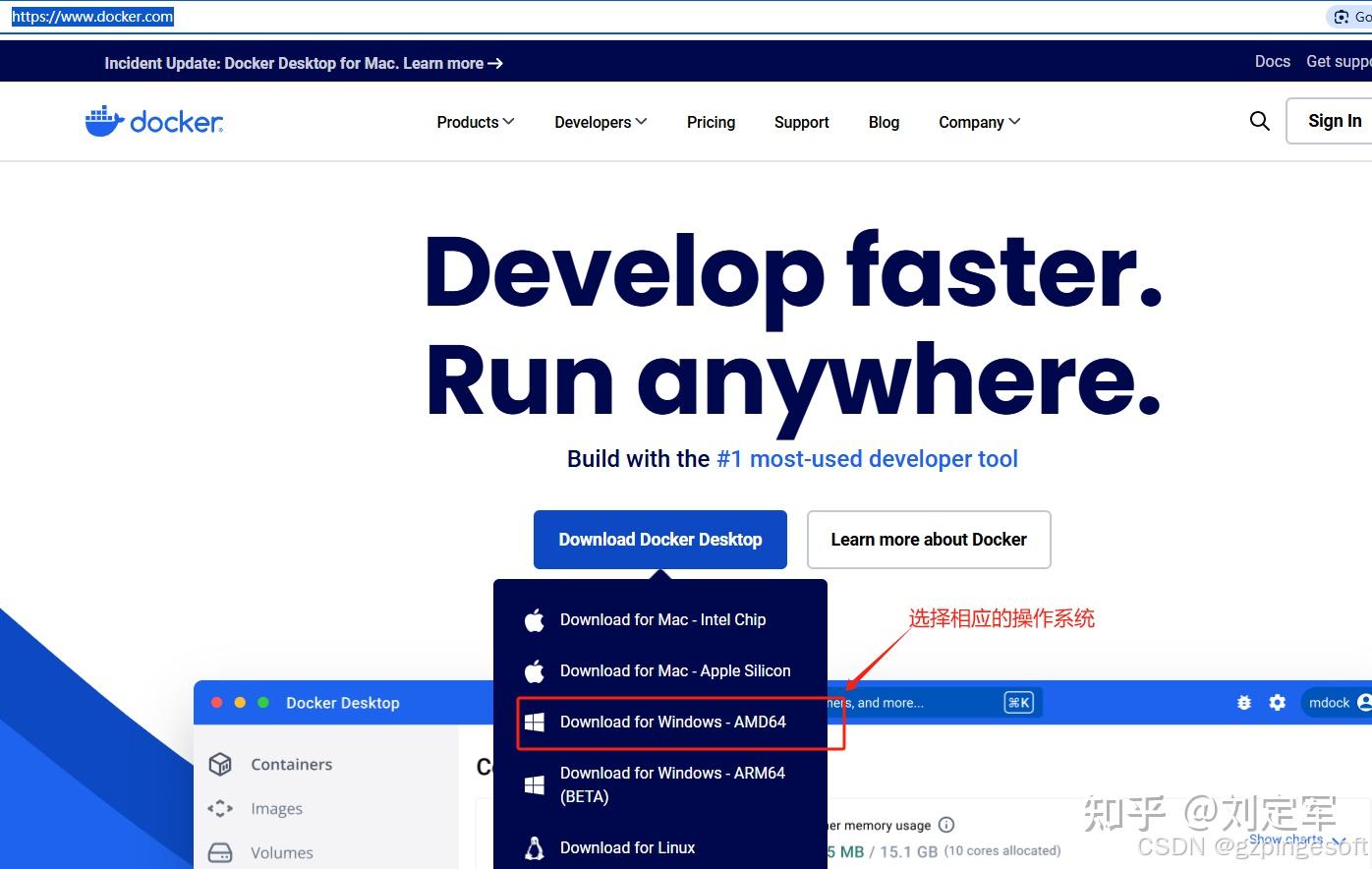
Task: Expand the Products dropdown menu
Action: pyautogui.click(x=476, y=122)
